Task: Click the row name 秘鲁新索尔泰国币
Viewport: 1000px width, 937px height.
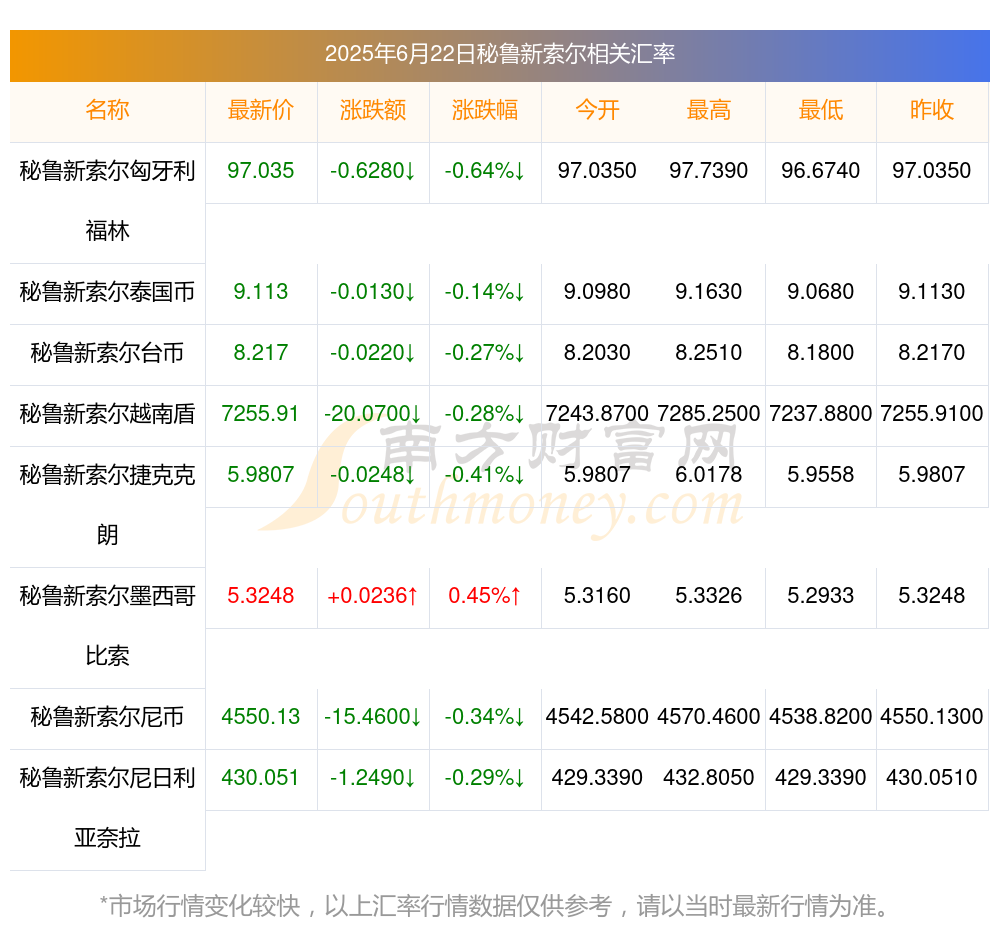Action: pos(107,292)
